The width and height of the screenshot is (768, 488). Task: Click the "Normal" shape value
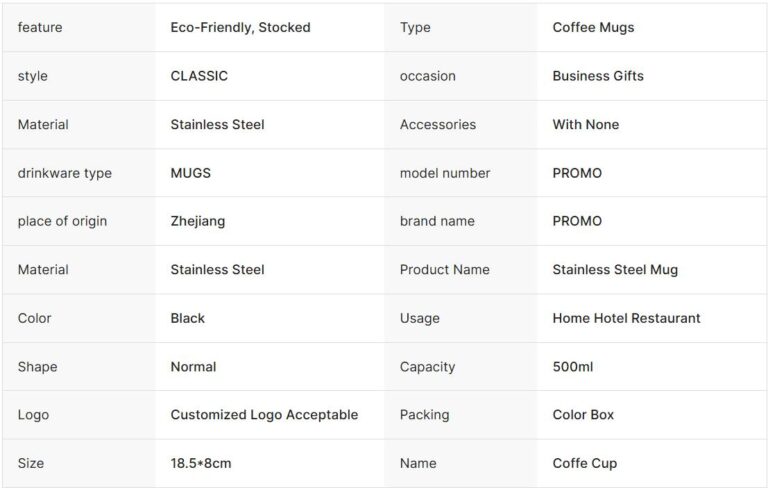pyautogui.click(x=193, y=367)
